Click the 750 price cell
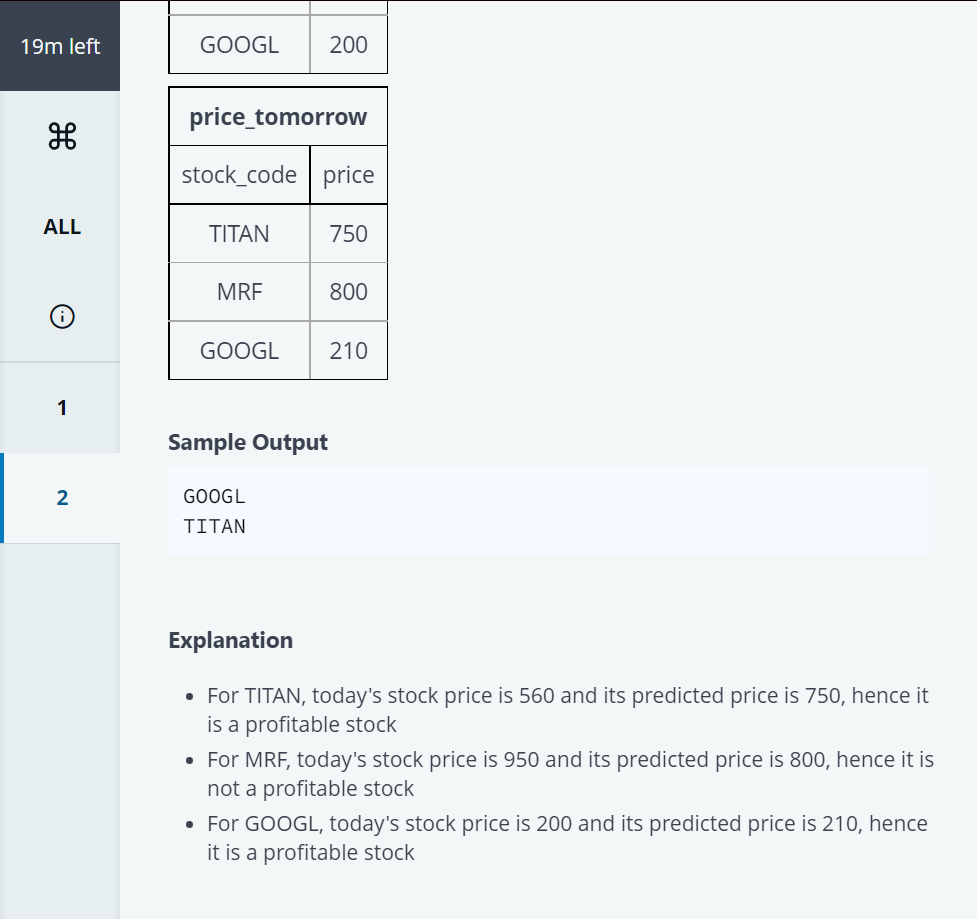Viewport: 977px width, 919px height. [348, 234]
